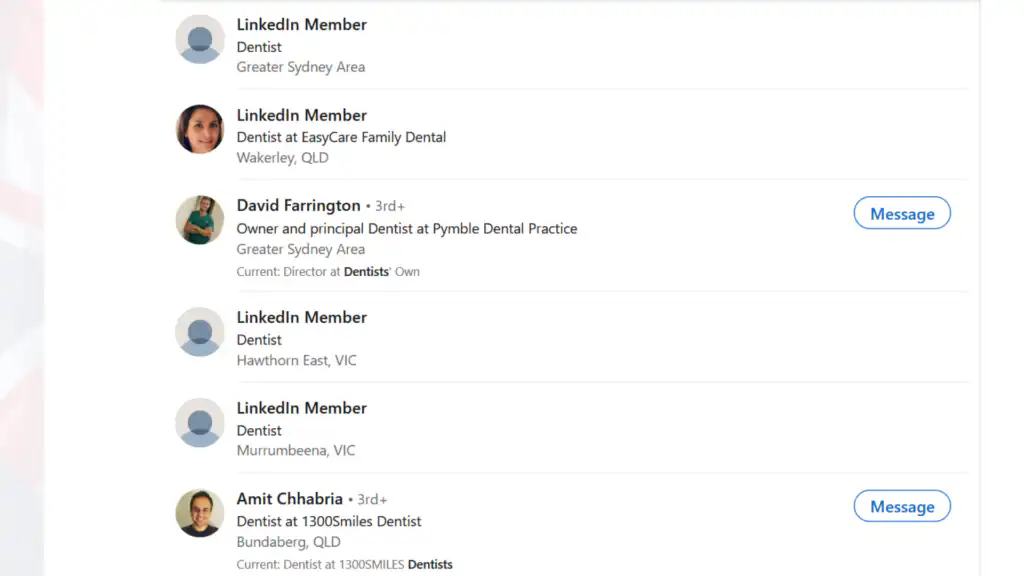Click the Wakerley QLD LinkedIn Member name

pyautogui.click(x=301, y=115)
